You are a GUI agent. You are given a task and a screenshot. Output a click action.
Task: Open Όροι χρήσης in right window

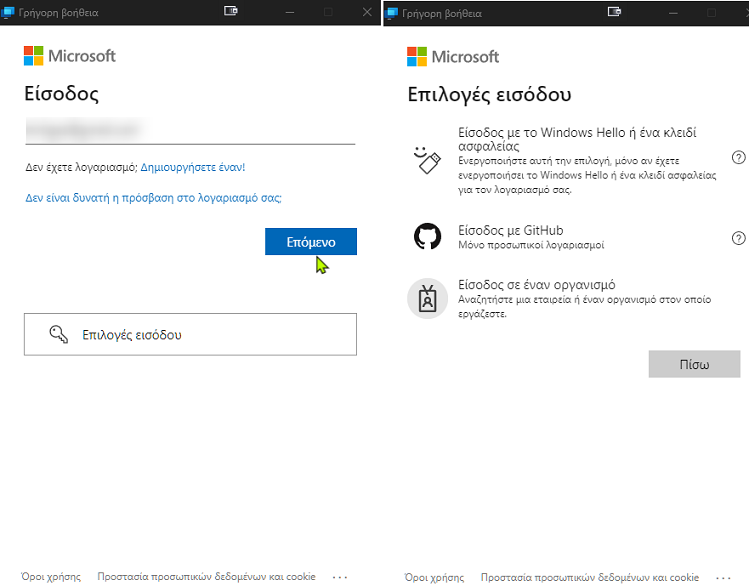tap(434, 577)
